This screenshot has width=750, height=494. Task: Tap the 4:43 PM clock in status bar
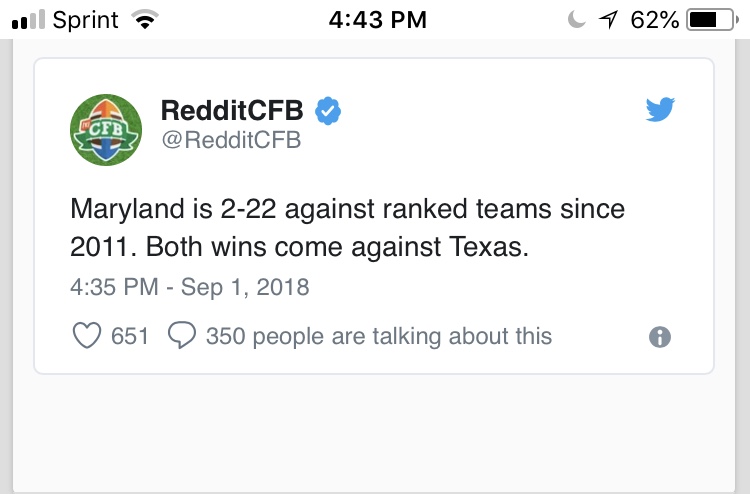point(377,20)
